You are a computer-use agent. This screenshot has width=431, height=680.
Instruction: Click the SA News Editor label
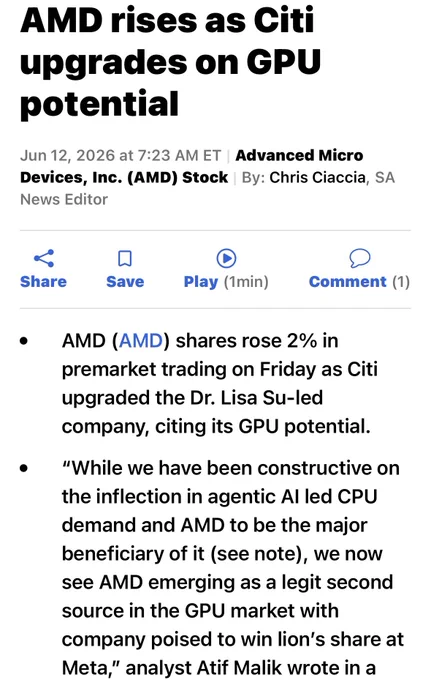coord(207,188)
